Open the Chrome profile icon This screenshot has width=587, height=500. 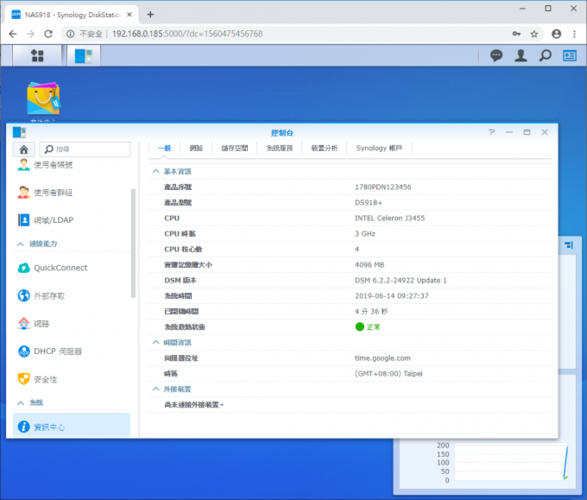click(x=556, y=34)
